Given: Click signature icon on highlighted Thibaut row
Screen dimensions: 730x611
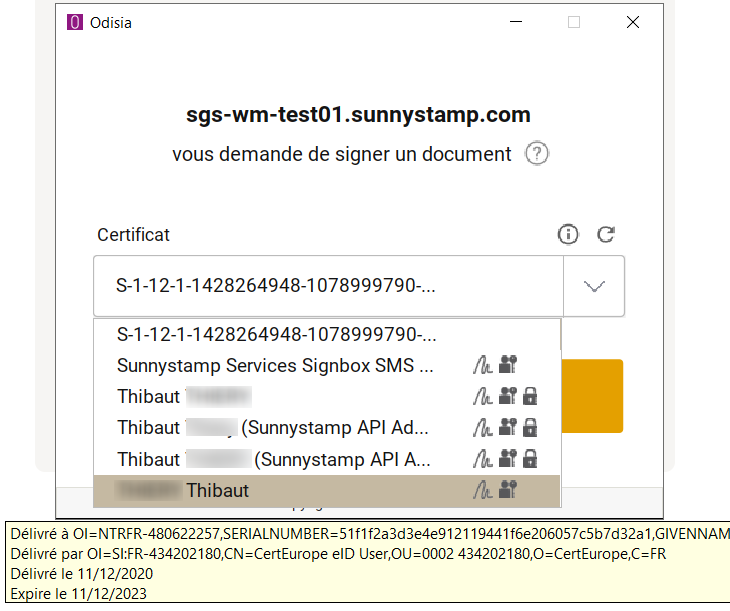Looking at the screenshot, I should [x=482, y=490].
